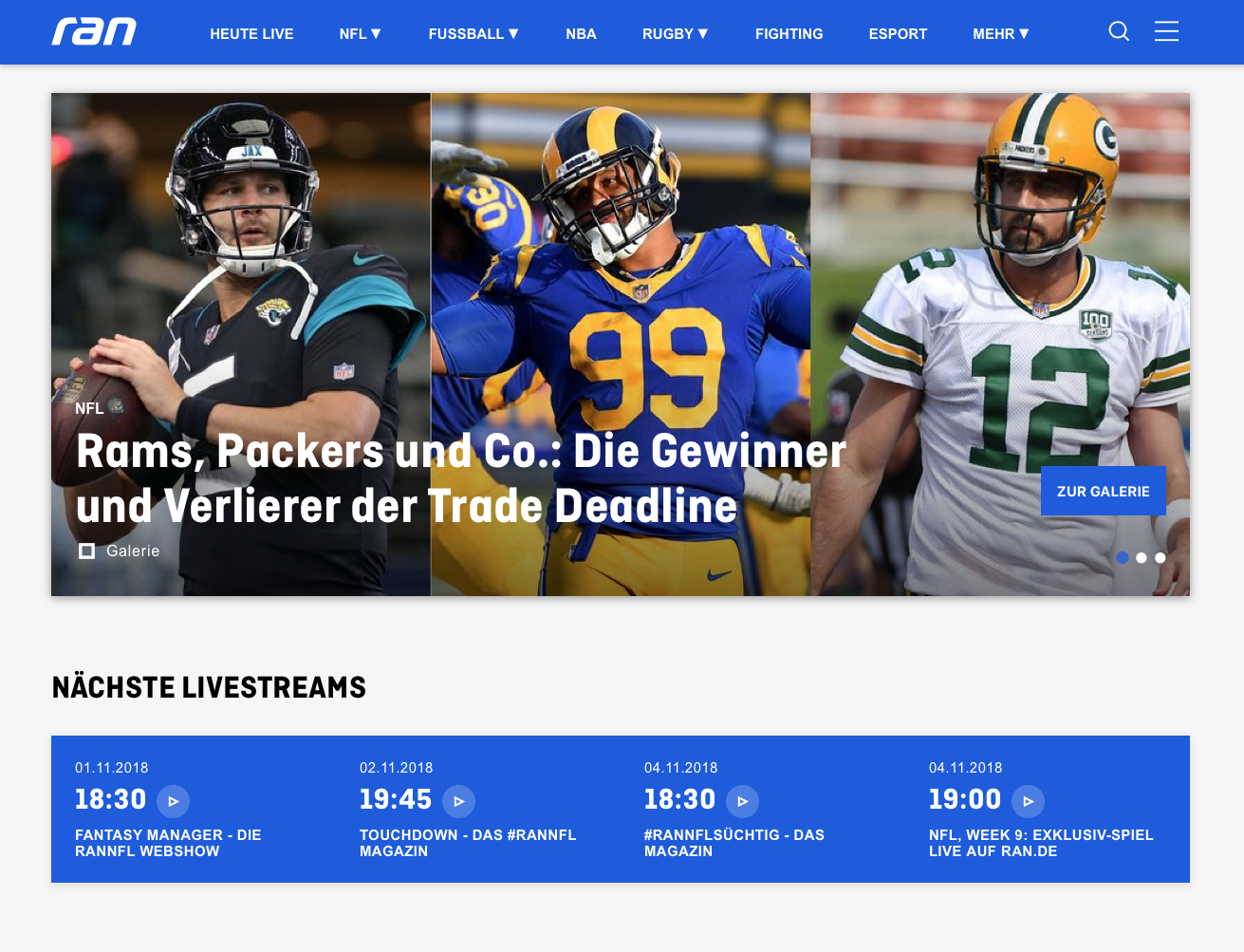
Task: Open the Trade Deadline headline article
Action: (461, 478)
